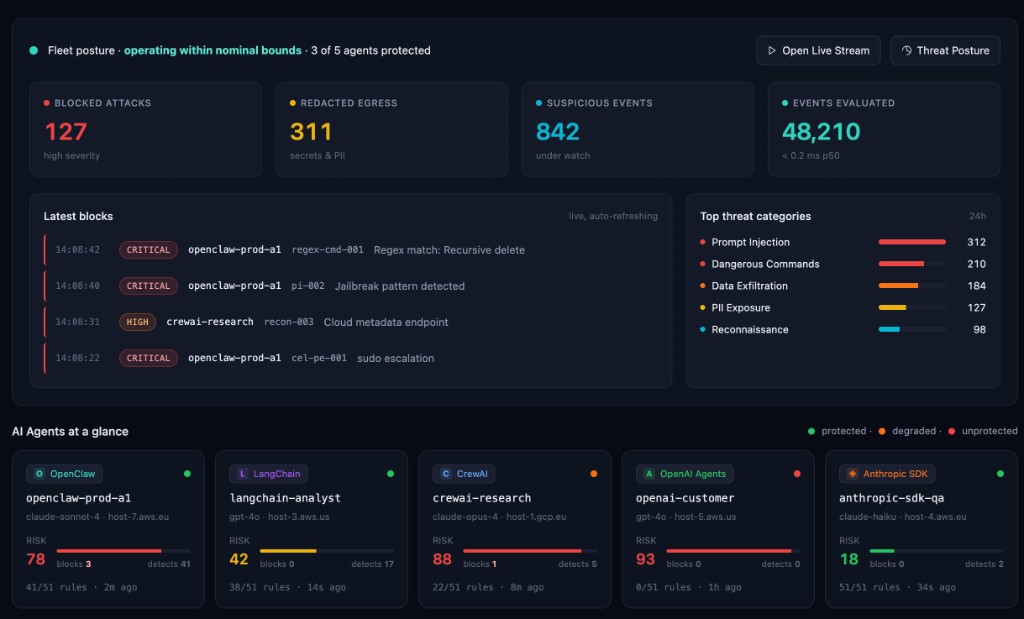Click the CRITICAL badge on cel-pe-001 row
1024x619 pixels.
pyautogui.click(x=148, y=358)
